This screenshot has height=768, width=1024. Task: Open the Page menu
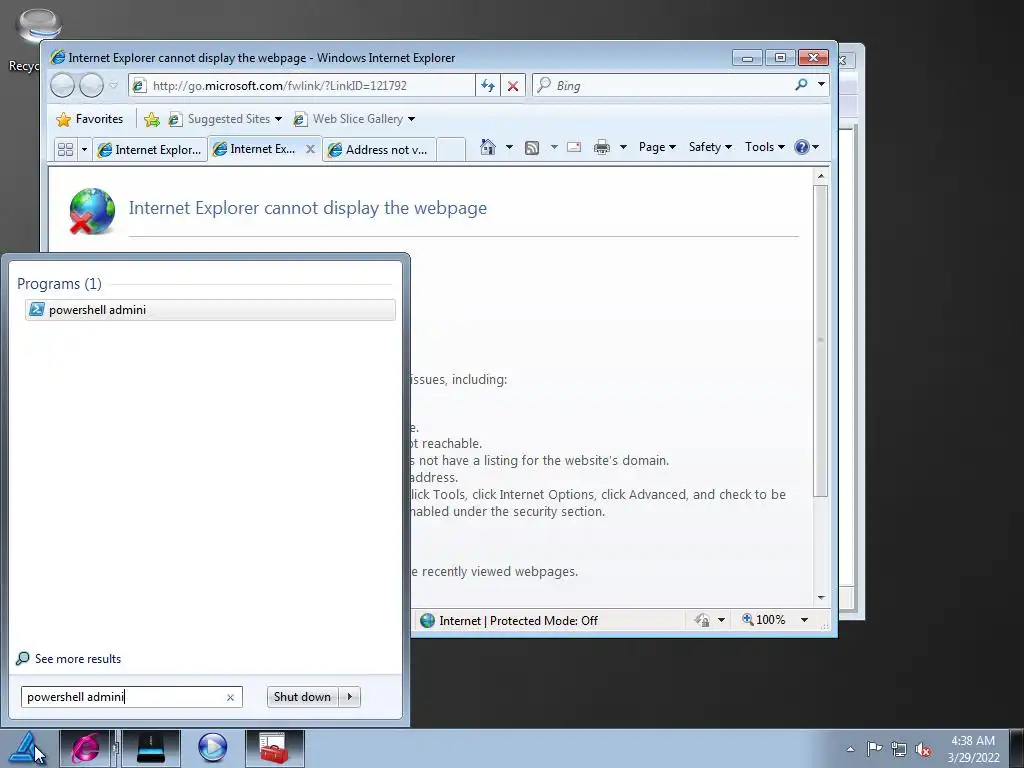point(657,147)
